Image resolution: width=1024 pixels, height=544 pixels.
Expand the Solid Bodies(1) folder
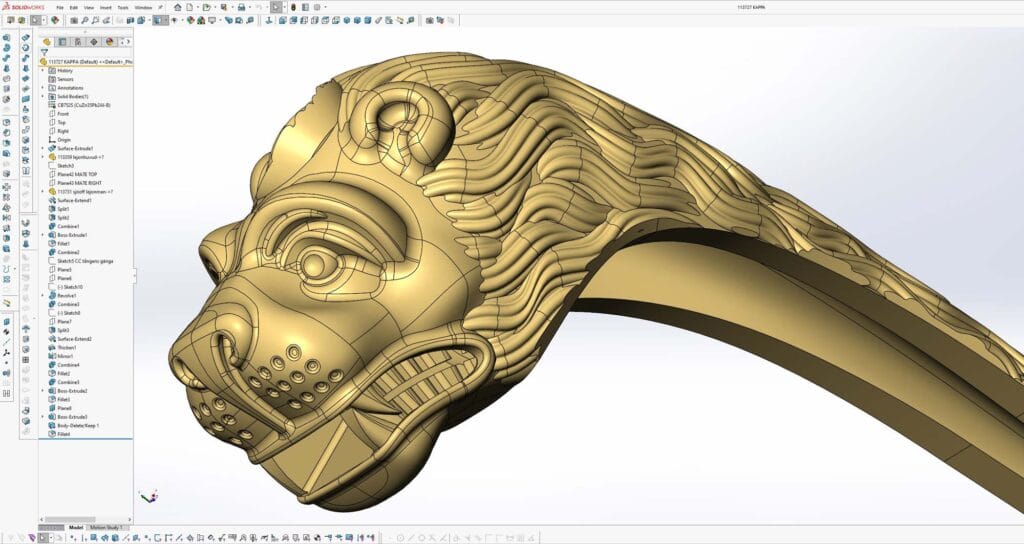coord(42,96)
